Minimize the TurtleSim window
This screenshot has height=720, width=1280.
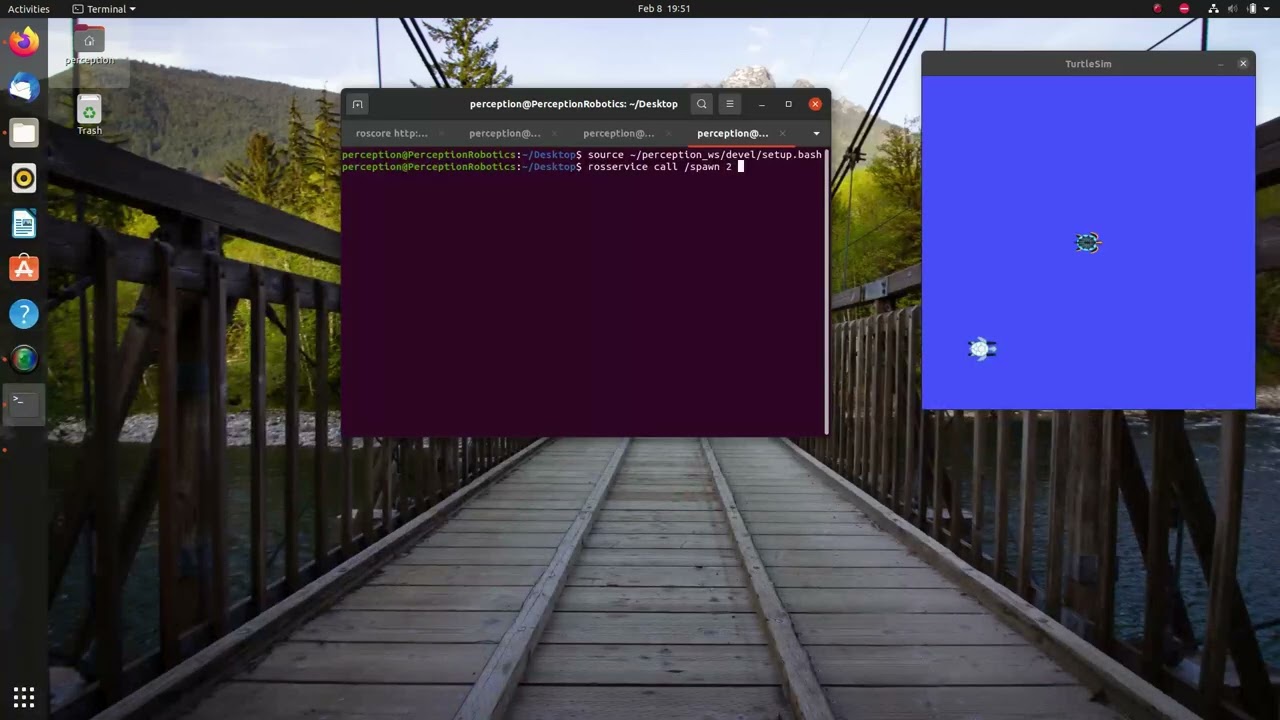point(1220,64)
